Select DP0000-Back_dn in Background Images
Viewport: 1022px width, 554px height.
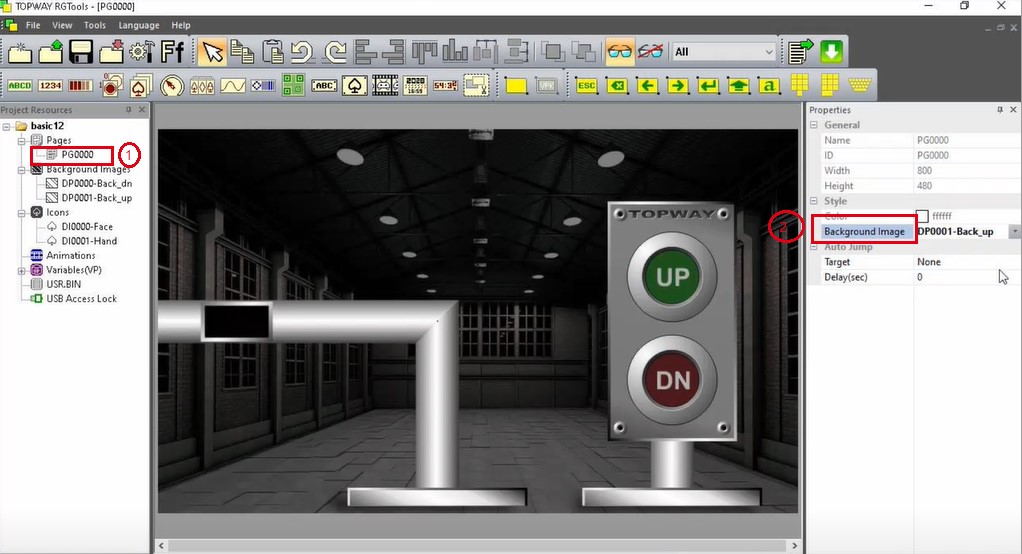click(96, 184)
